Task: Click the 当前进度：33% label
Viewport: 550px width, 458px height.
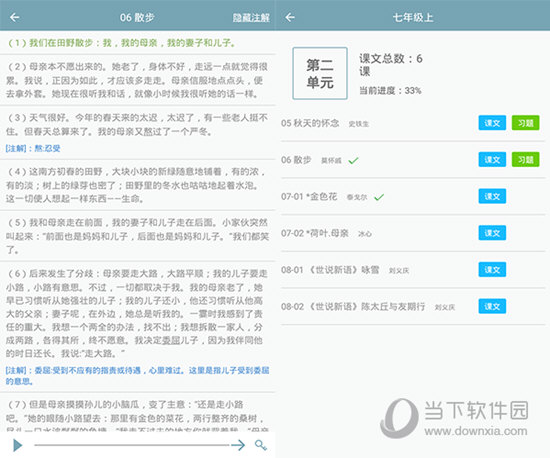Action: pyautogui.click(x=390, y=90)
